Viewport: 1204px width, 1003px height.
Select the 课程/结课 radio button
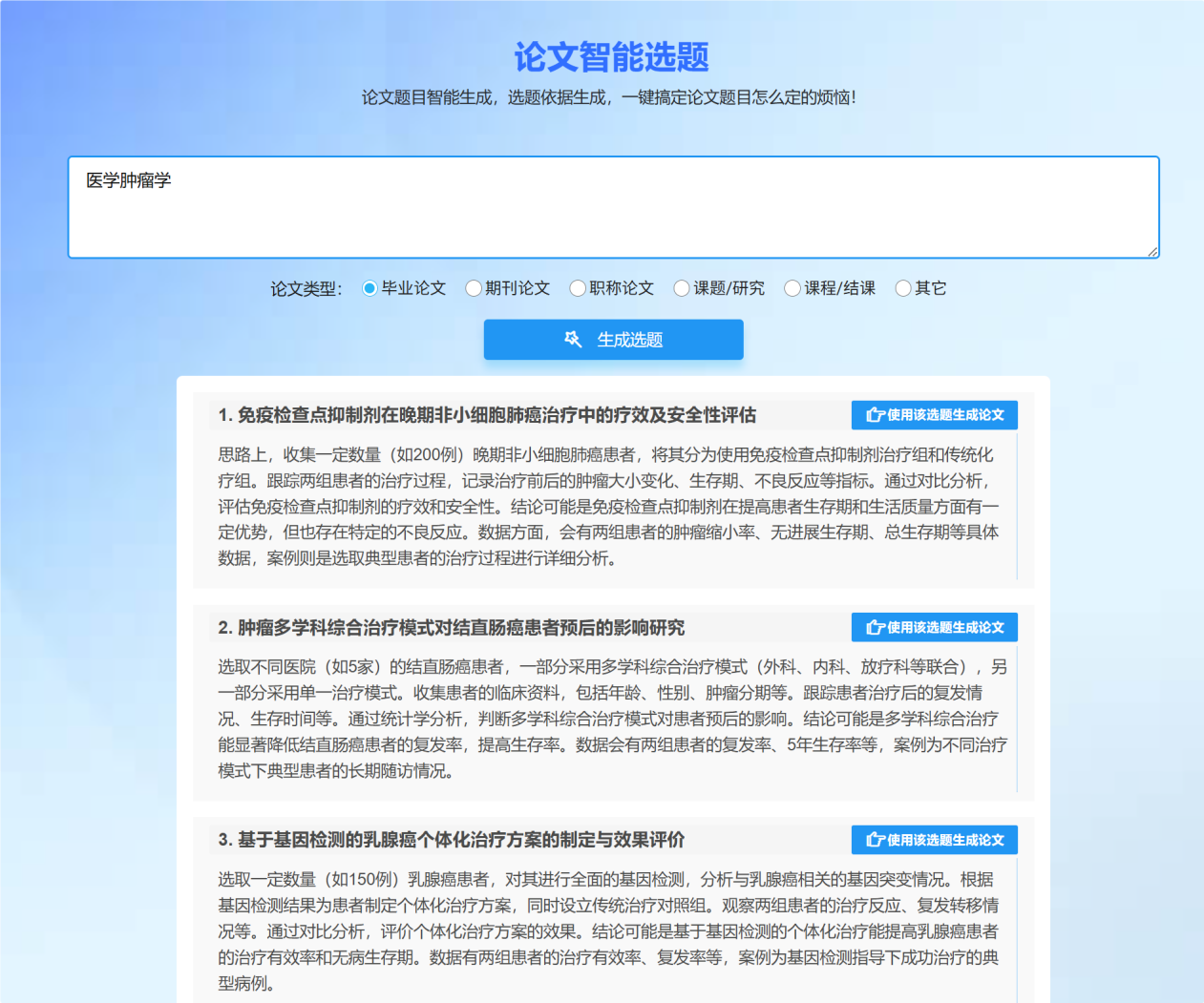tap(792, 288)
